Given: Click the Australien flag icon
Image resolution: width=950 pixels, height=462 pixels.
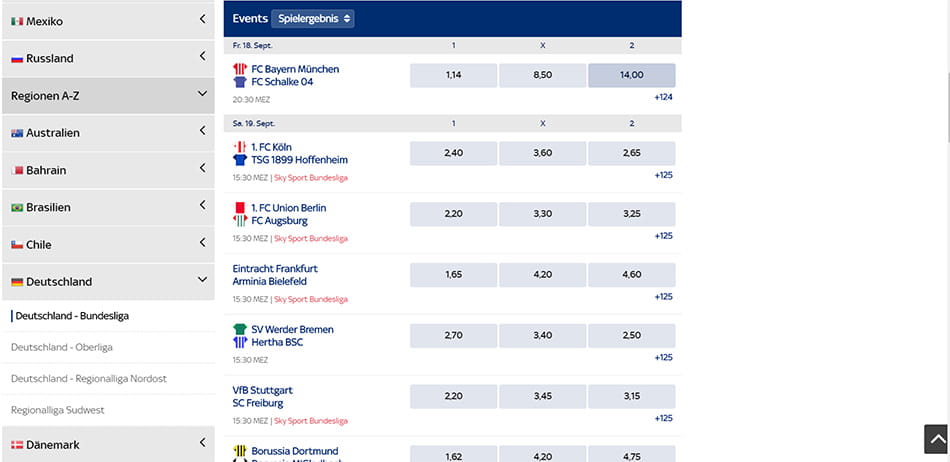Looking at the screenshot, I should pyautogui.click(x=17, y=133).
